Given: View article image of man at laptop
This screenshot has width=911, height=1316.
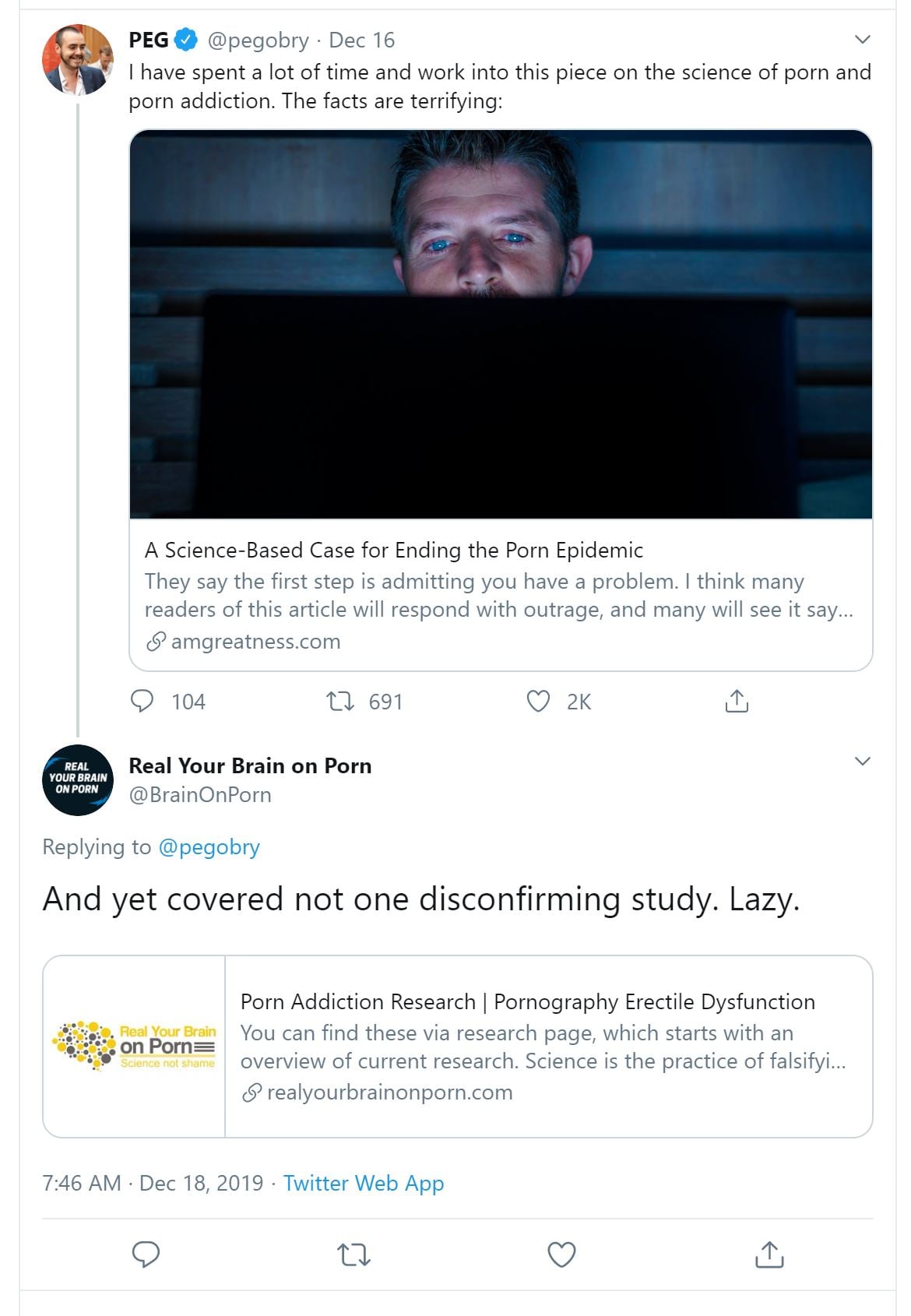Looking at the screenshot, I should 500,324.
